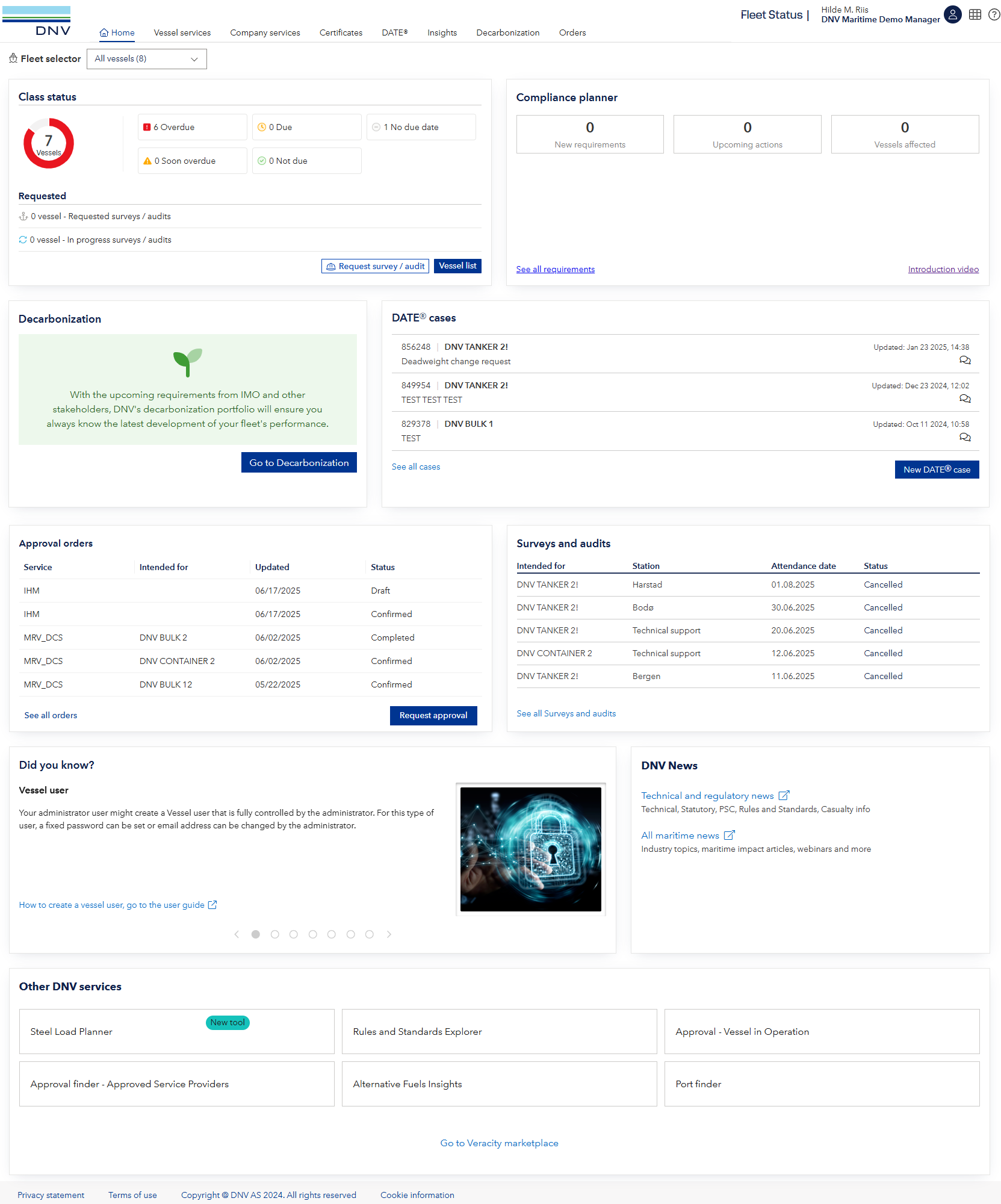Open Orders menu item
The width and height of the screenshot is (1001, 1204).
pos(572,33)
